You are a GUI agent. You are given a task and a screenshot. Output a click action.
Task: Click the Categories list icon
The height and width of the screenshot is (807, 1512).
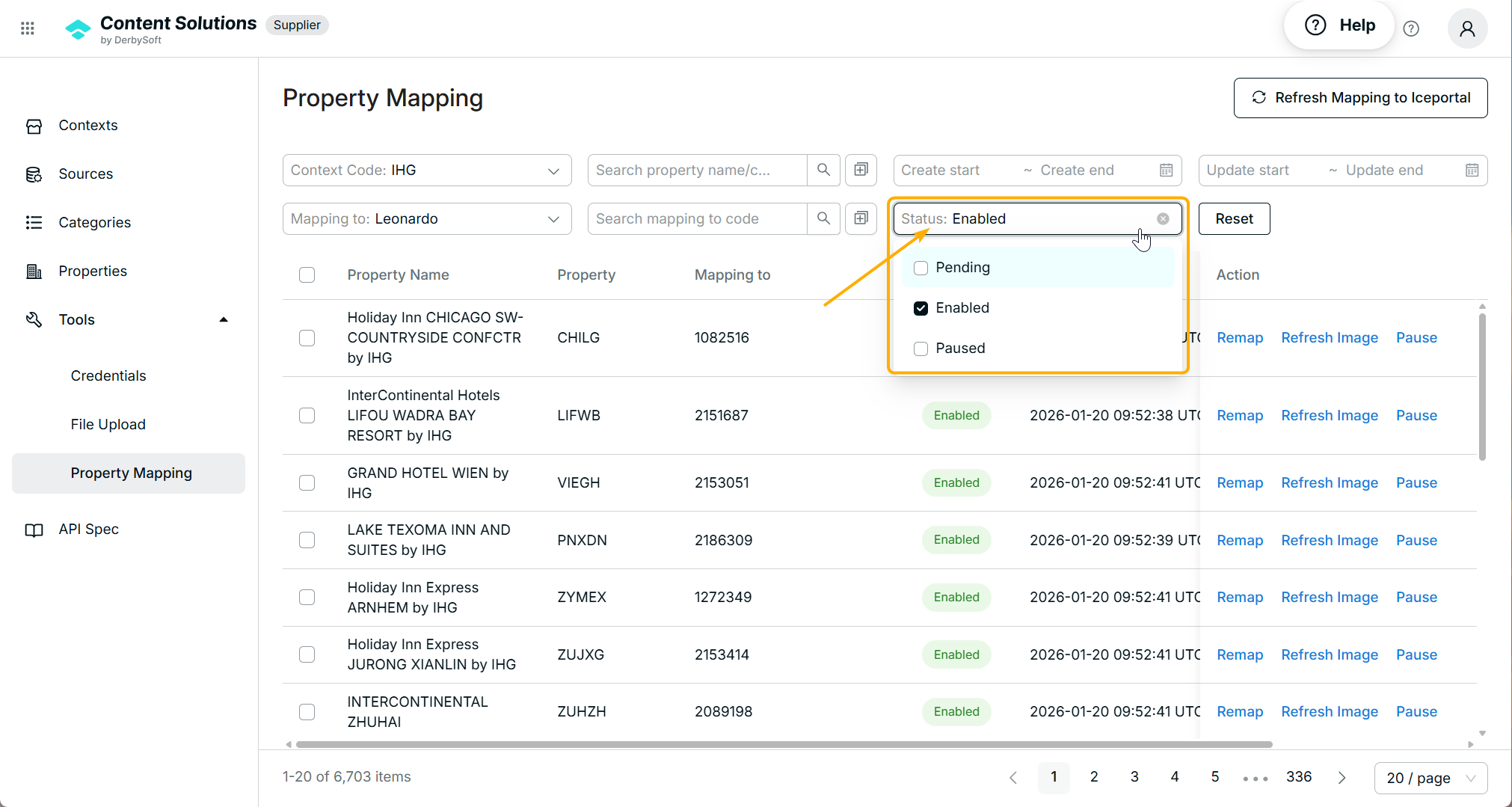click(x=34, y=222)
